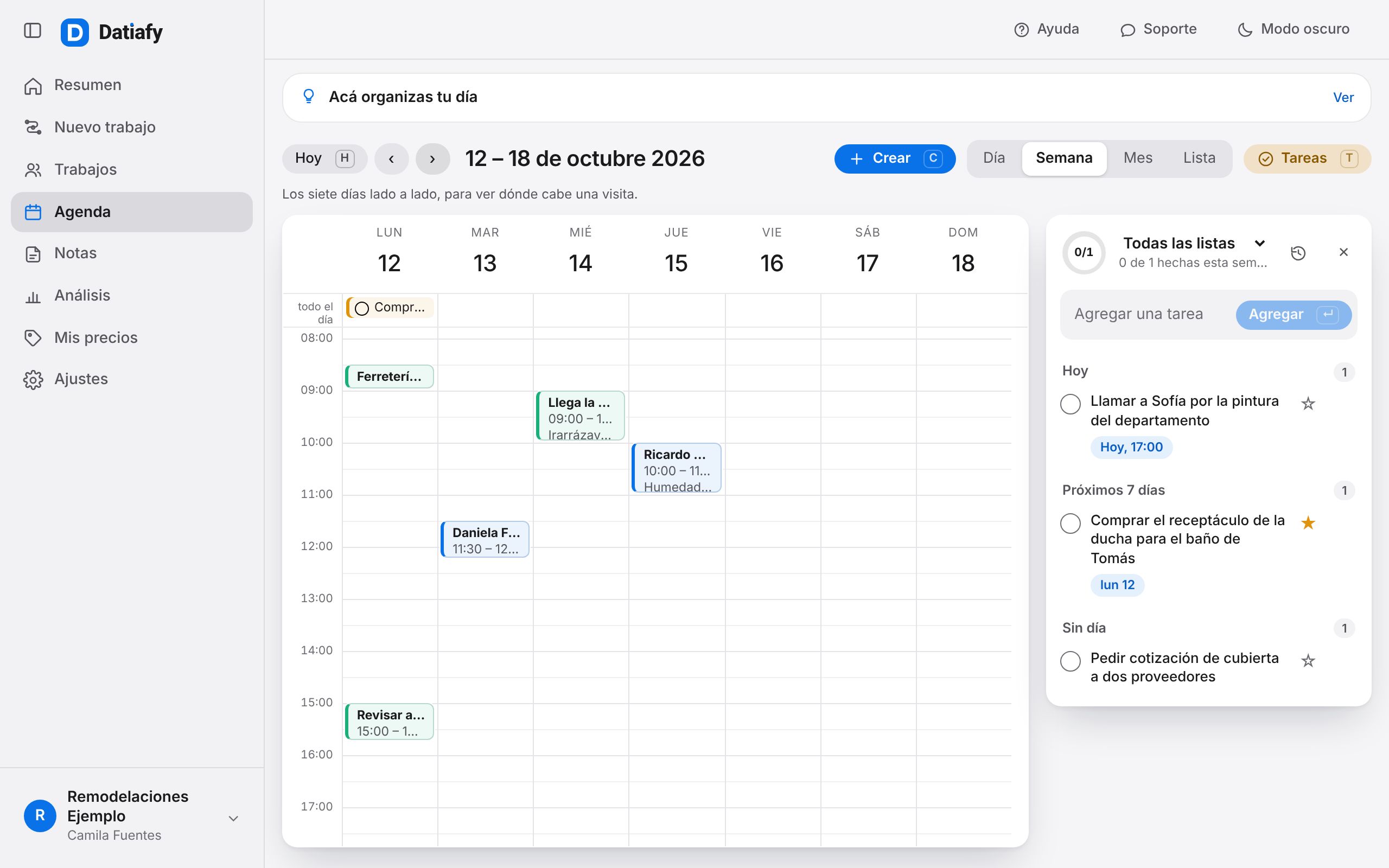Open Resumen from the sidebar

click(x=131, y=85)
